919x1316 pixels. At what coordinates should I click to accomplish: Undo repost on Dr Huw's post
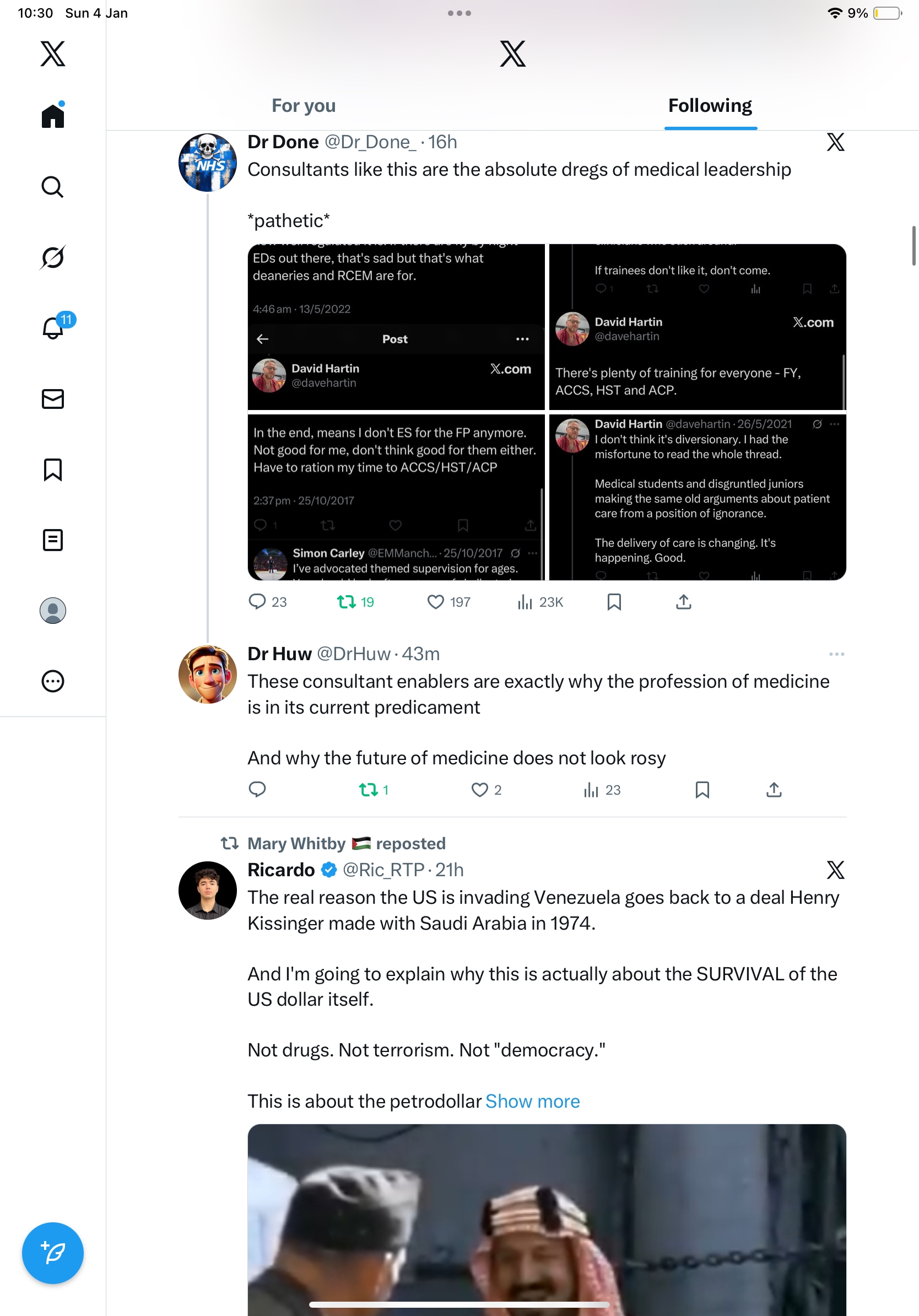pos(369,790)
